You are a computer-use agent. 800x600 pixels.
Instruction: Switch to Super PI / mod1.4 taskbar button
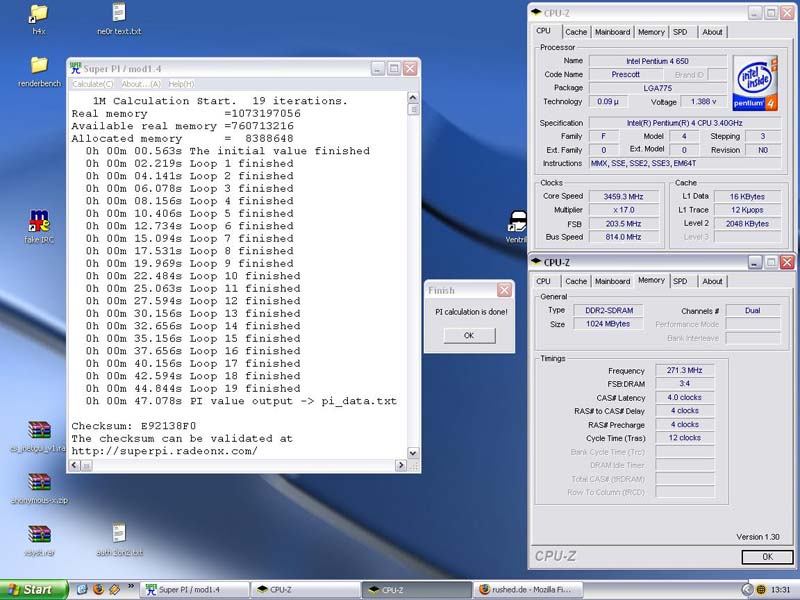pyautogui.click(x=195, y=590)
